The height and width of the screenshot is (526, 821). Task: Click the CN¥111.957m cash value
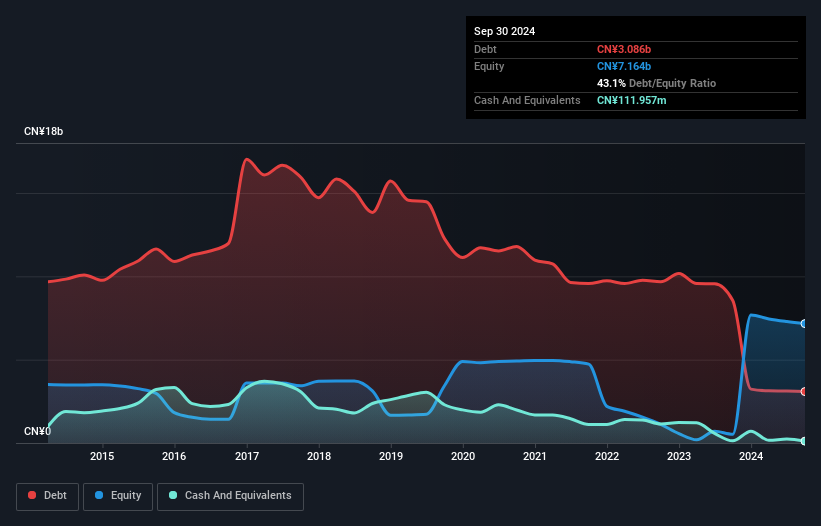631,100
